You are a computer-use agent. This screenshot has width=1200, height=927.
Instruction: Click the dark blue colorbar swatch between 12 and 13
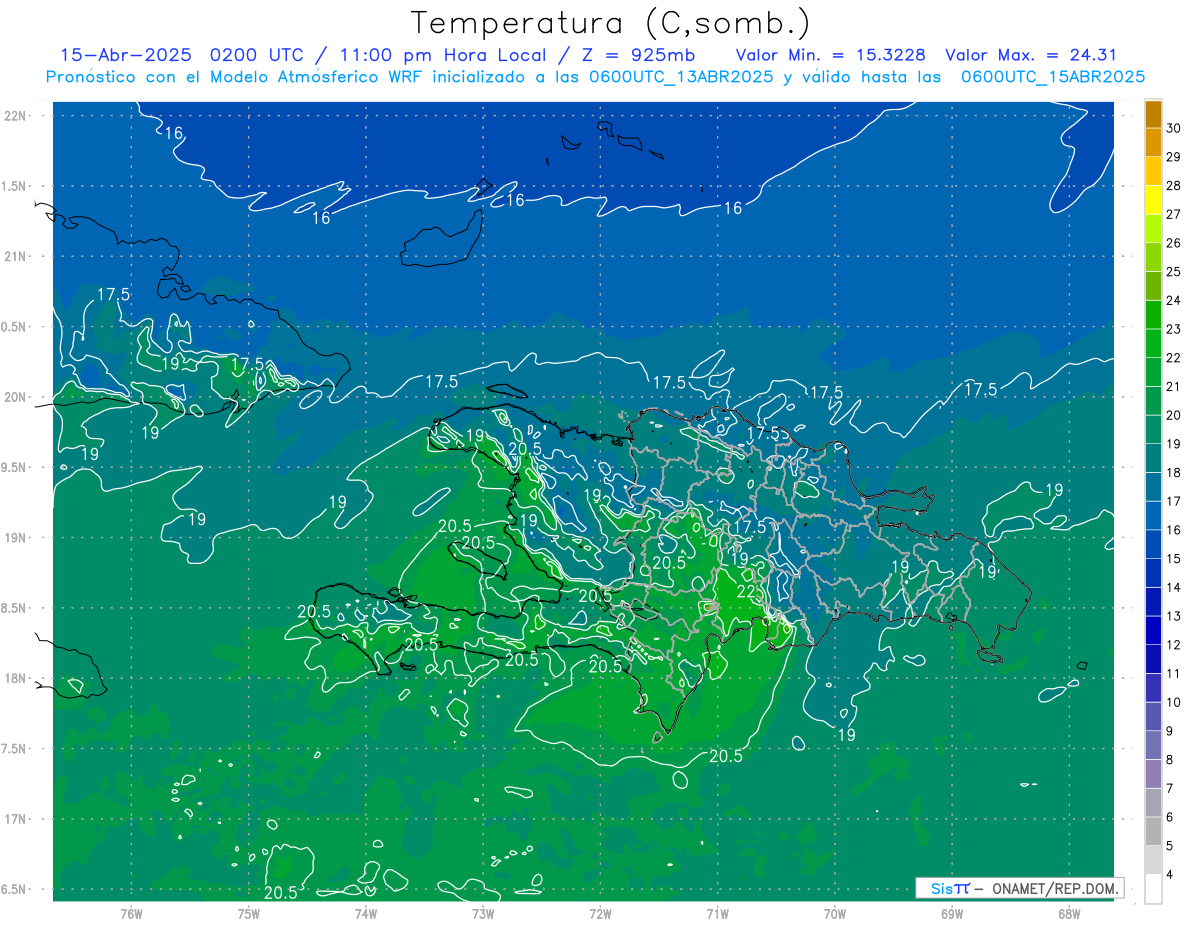point(1153,630)
